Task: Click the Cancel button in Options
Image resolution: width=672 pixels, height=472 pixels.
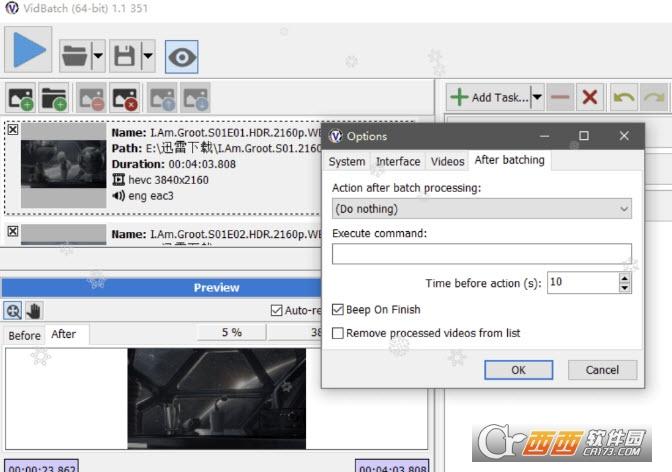Action: [602, 369]
